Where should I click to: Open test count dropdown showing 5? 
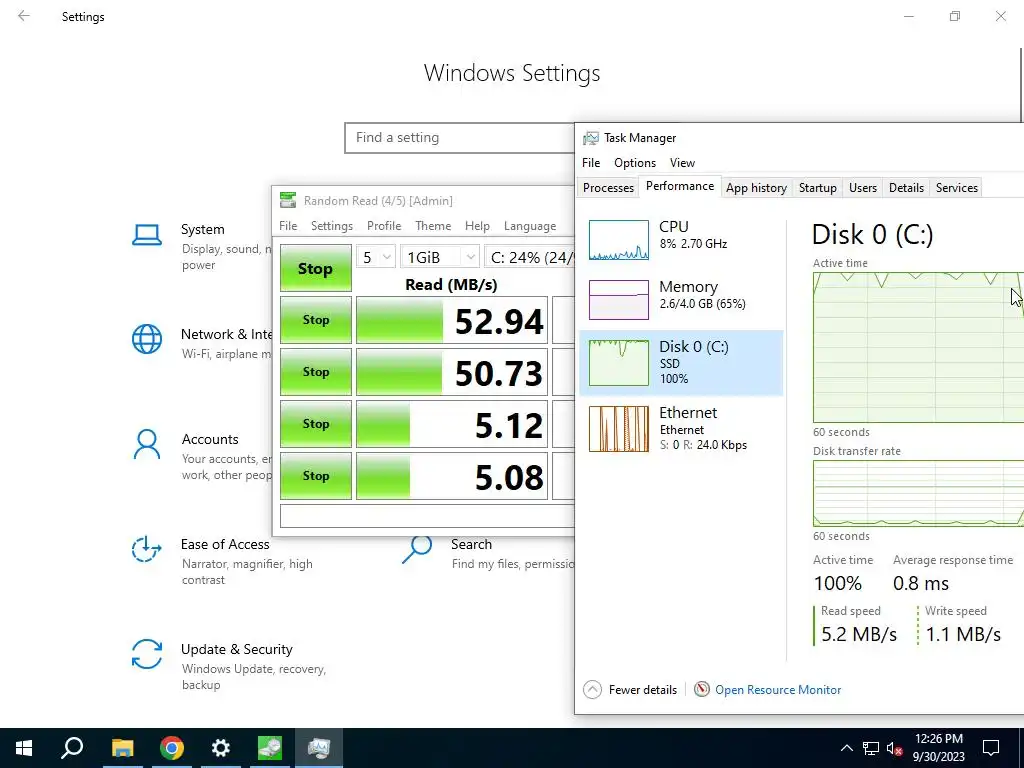pos(376,257)
